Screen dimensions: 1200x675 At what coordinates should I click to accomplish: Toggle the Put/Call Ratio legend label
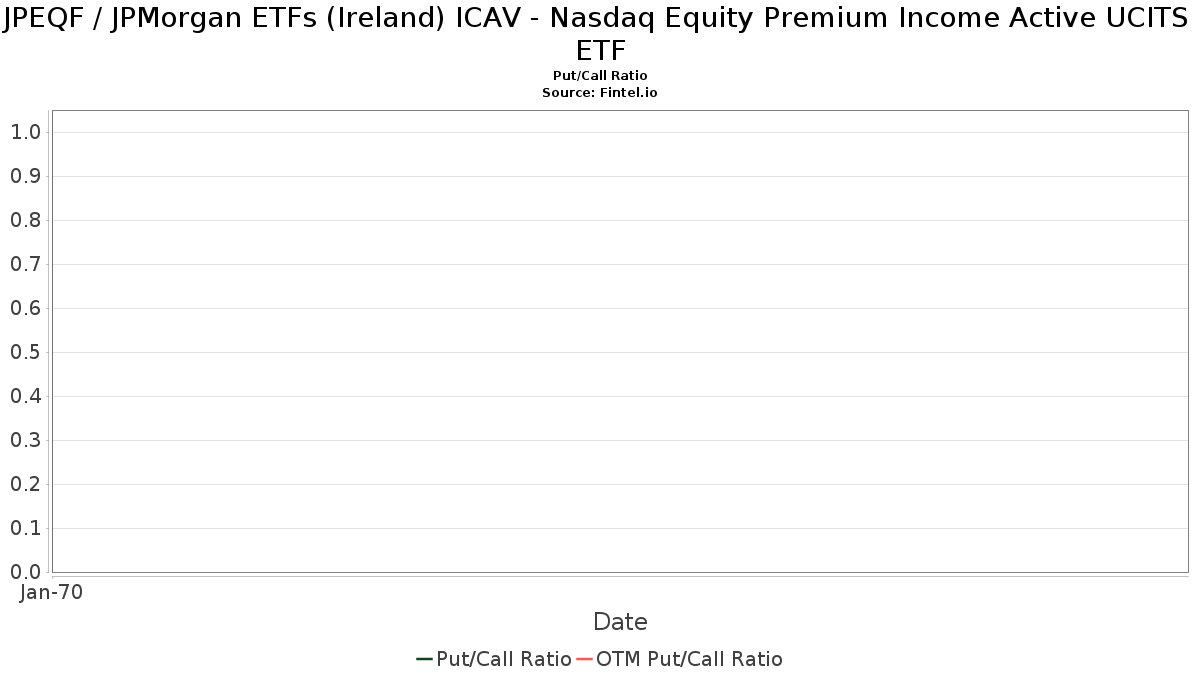click(x=504, y=659)
